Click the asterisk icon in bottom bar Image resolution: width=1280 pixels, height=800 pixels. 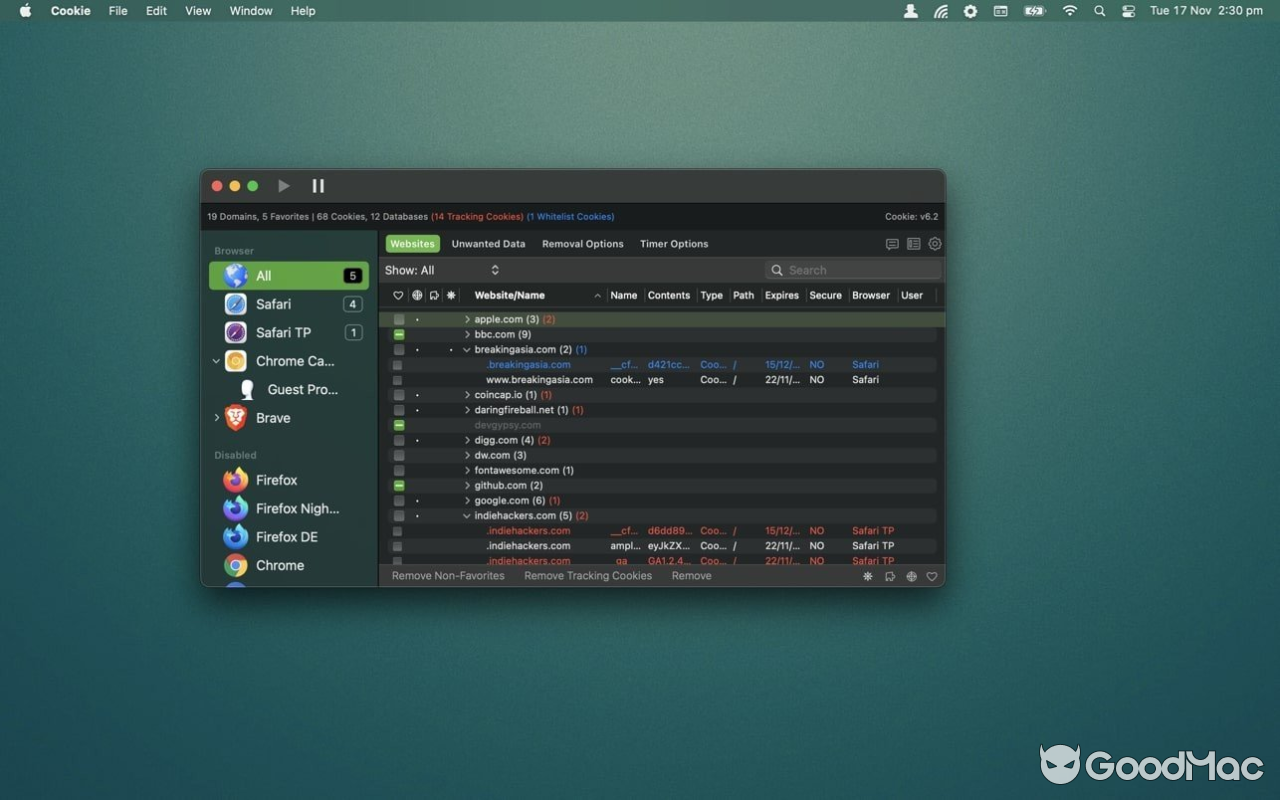point(867,576)
